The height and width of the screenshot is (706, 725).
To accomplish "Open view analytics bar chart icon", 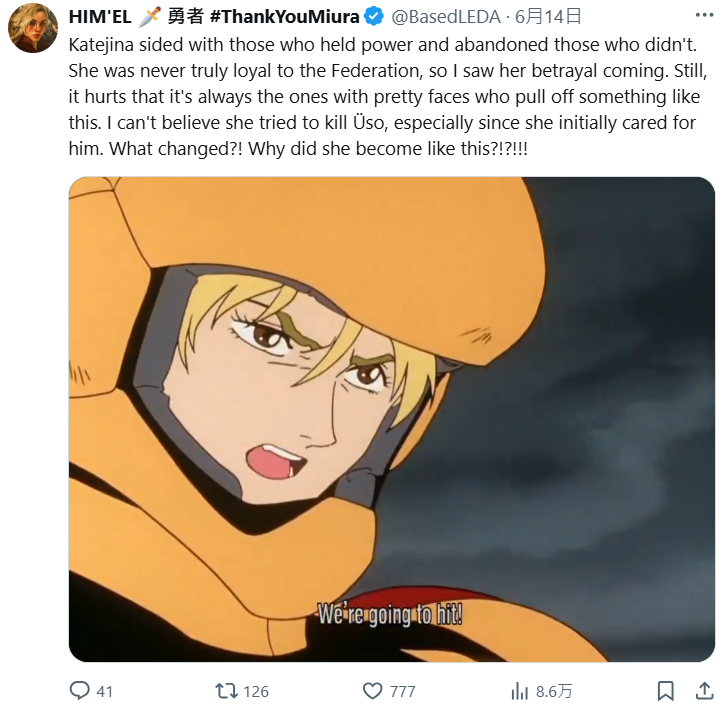I will [519, 691].
